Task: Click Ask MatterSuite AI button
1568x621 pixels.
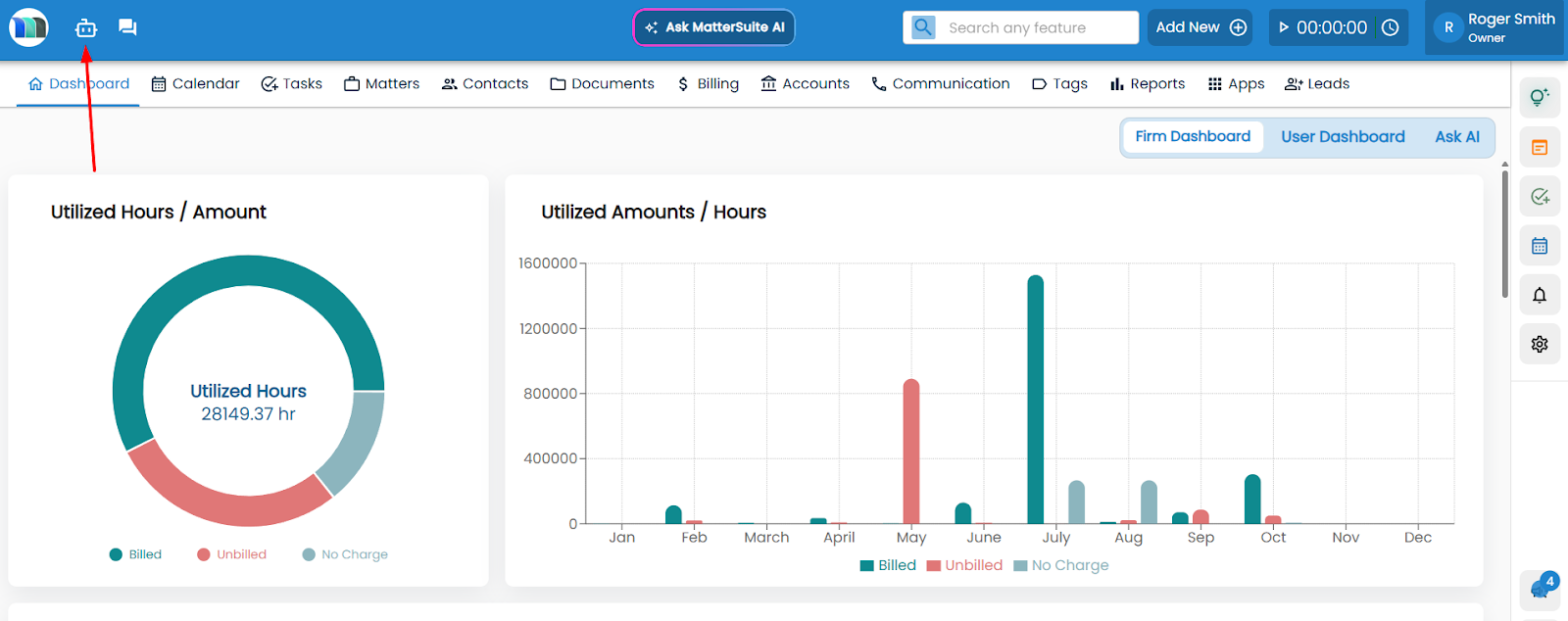Action: pos(714,27)
